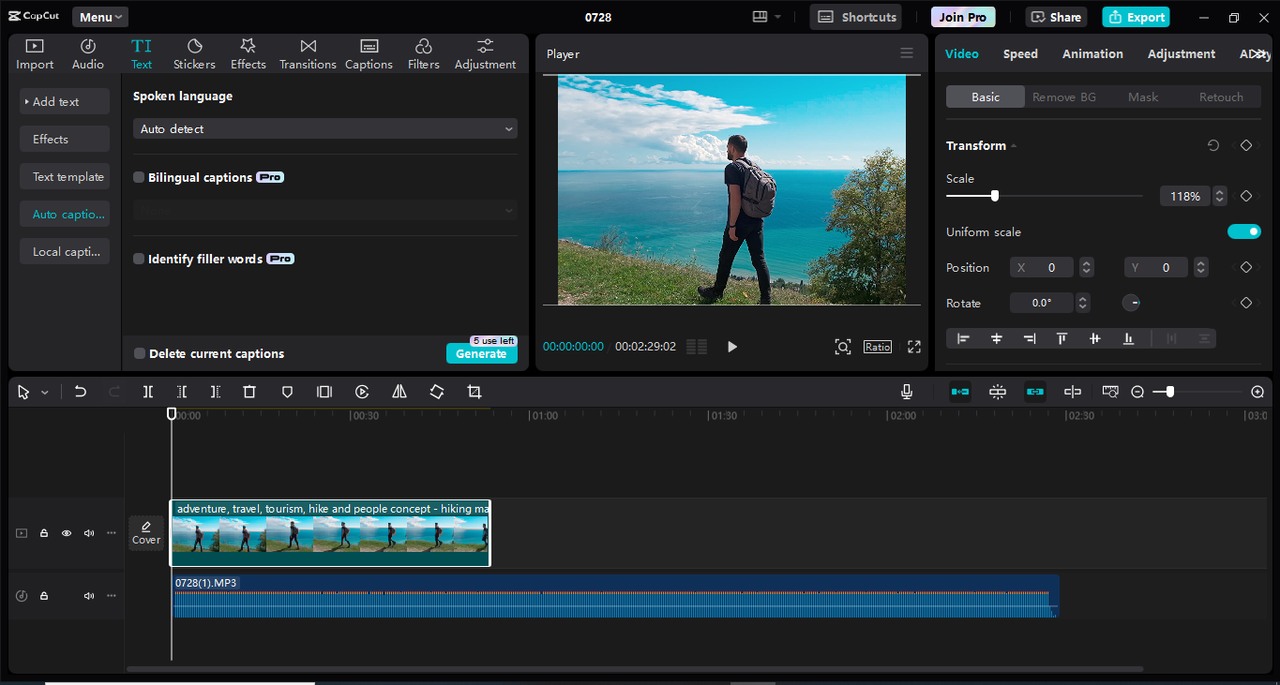Delete the selected clip
The height and width of the screenshot is (685, 1280).
tap(250, 392)
